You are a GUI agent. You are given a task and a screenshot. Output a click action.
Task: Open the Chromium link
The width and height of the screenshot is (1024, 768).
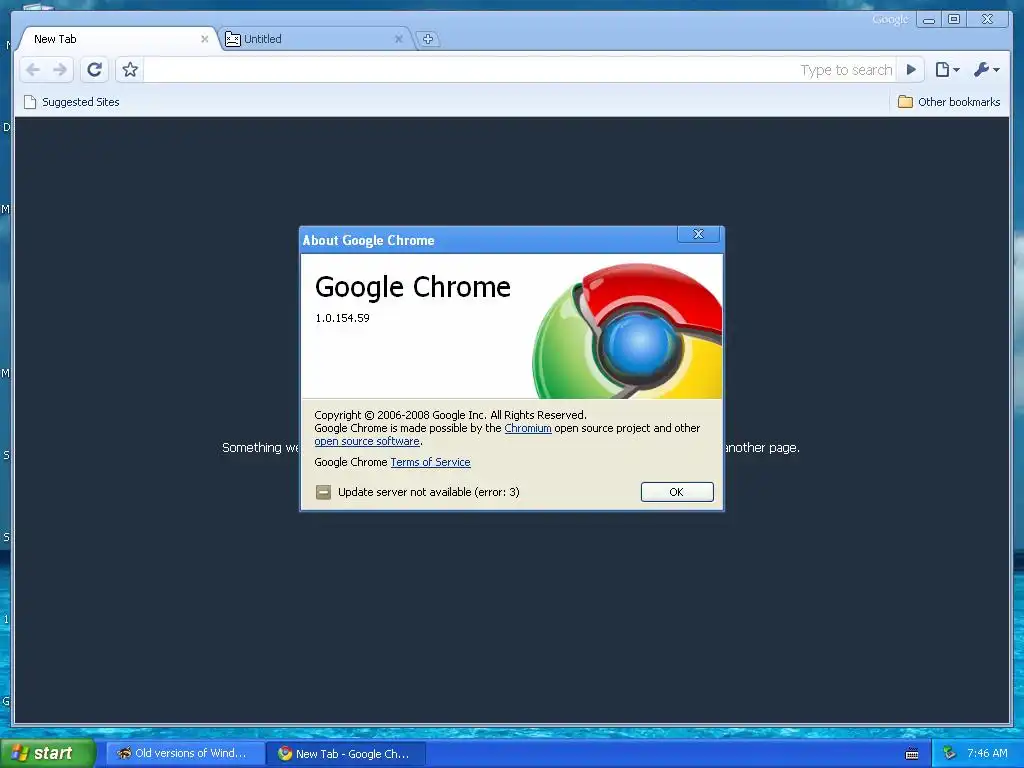click(x=528, y=428)
